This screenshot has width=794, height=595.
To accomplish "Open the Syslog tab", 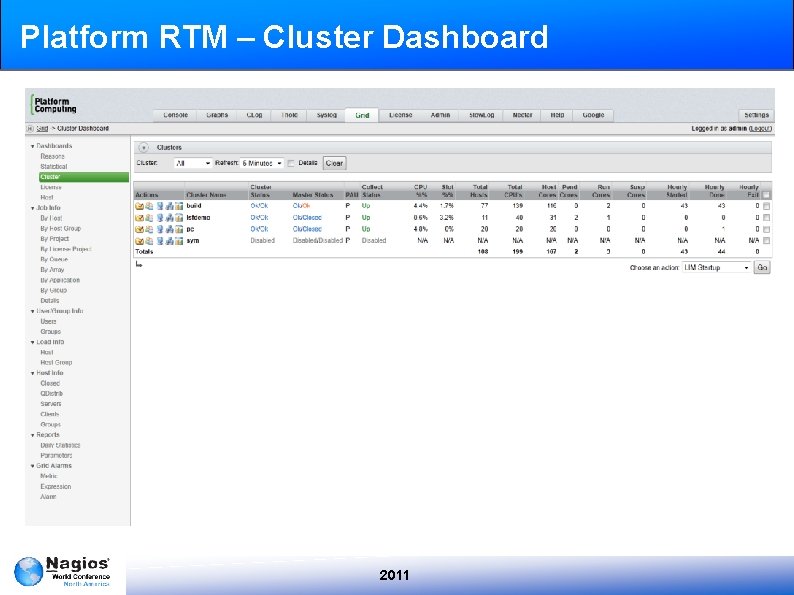I will [326, 115].
